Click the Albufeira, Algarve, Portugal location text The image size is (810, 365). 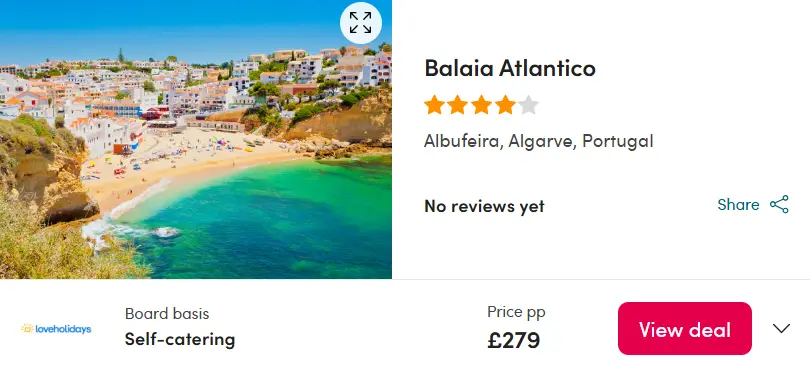538,141
